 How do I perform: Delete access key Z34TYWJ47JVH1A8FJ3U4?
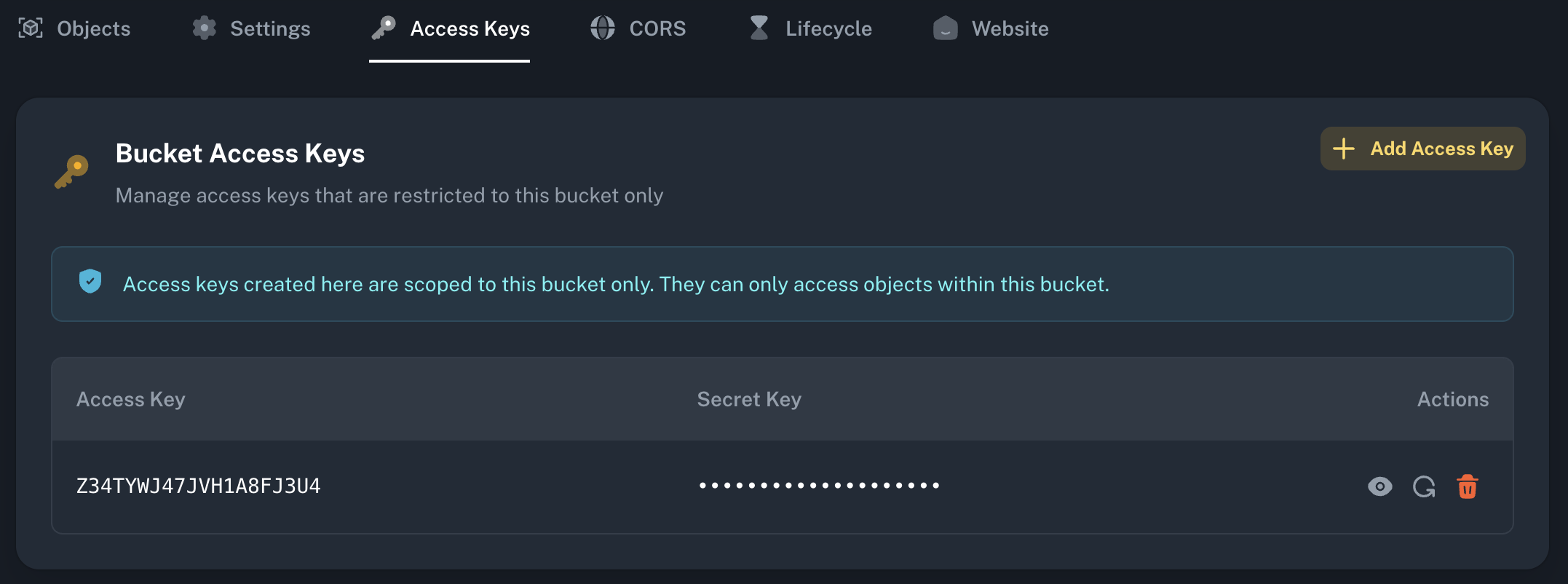coord(1467,486)
